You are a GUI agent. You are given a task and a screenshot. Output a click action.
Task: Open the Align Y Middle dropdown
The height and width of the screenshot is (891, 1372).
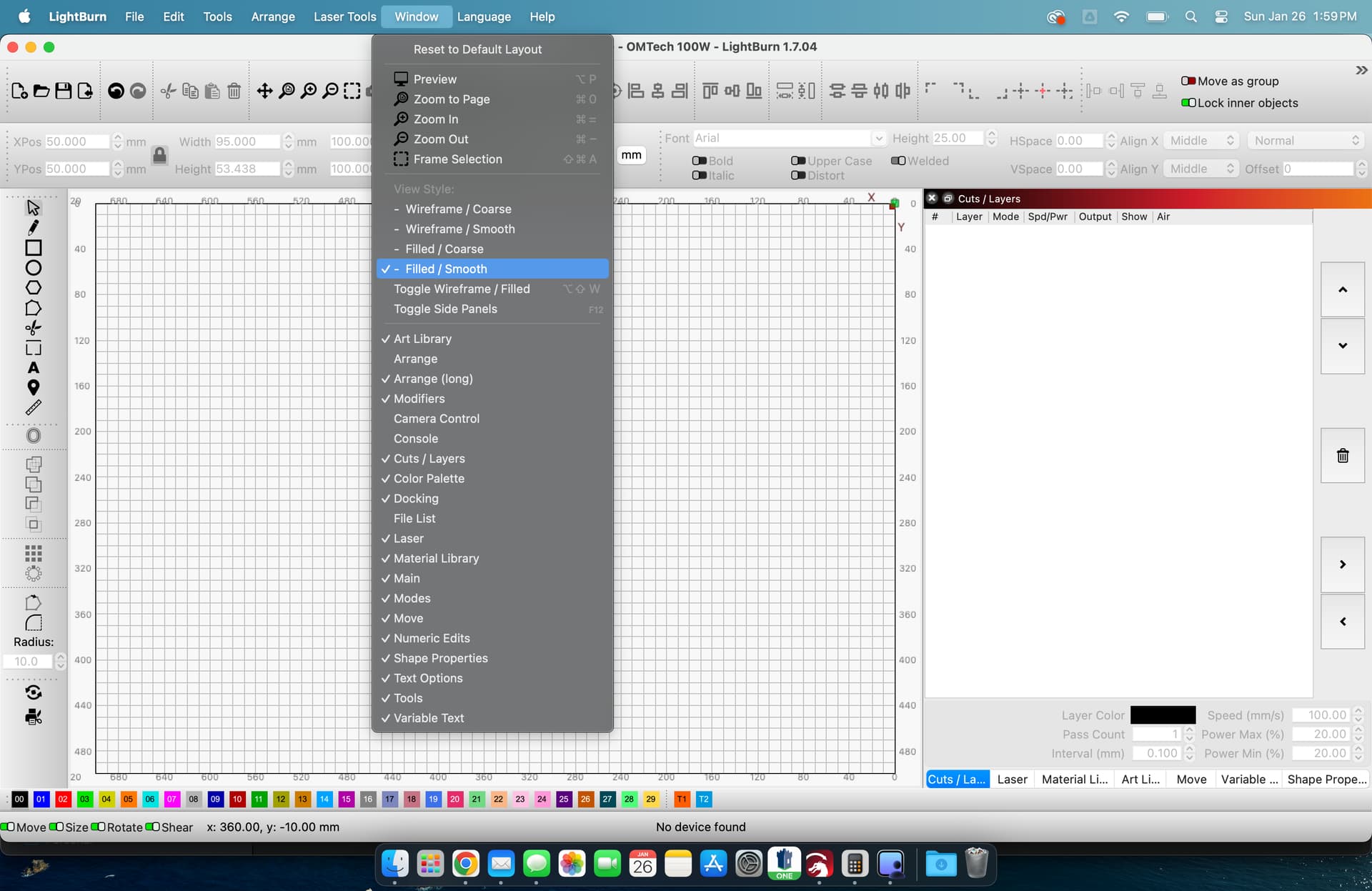[1200, 169]
